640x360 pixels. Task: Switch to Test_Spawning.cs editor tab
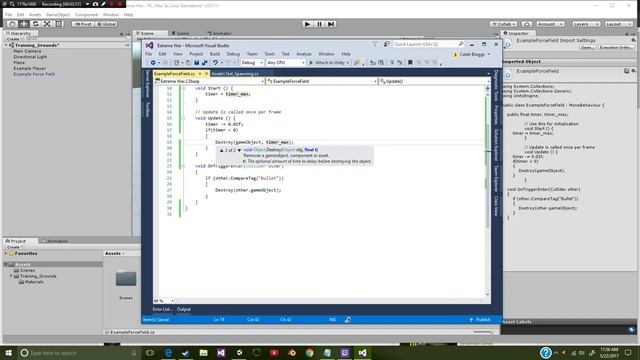coord(236,74)
